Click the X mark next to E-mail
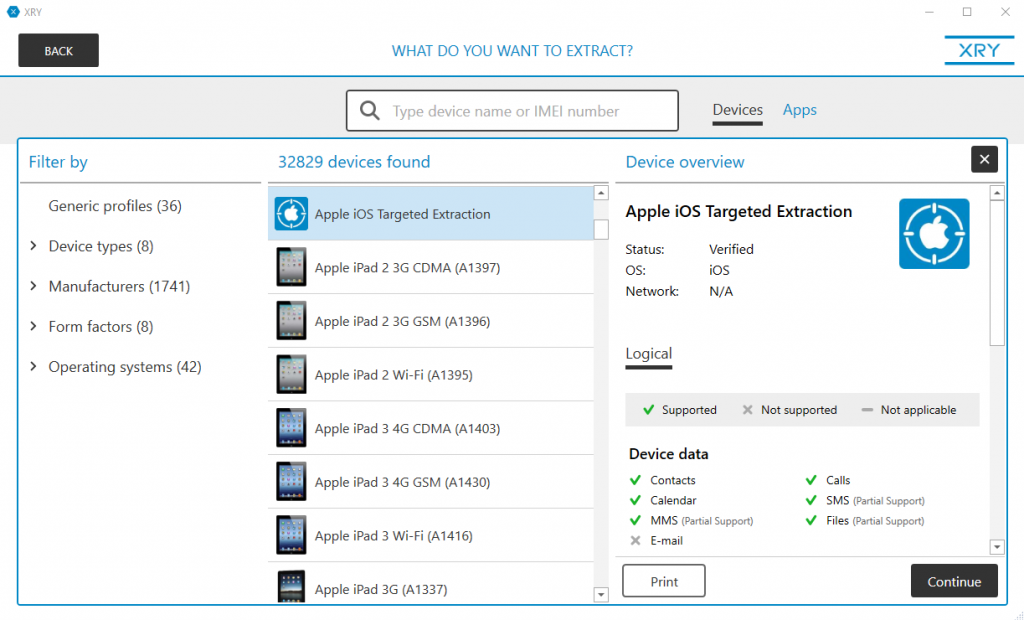The image size is (1024, 620). point(635,540)
